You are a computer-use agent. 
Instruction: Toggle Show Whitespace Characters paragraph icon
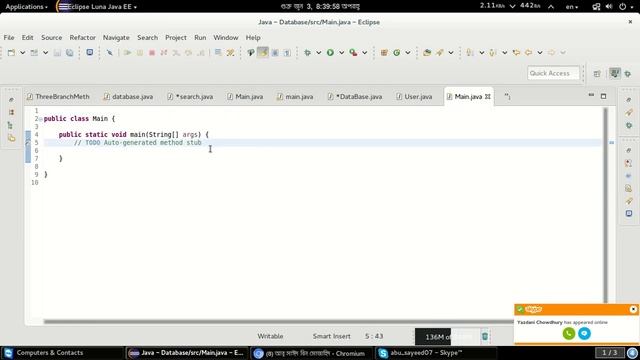(x=287, y=53)
